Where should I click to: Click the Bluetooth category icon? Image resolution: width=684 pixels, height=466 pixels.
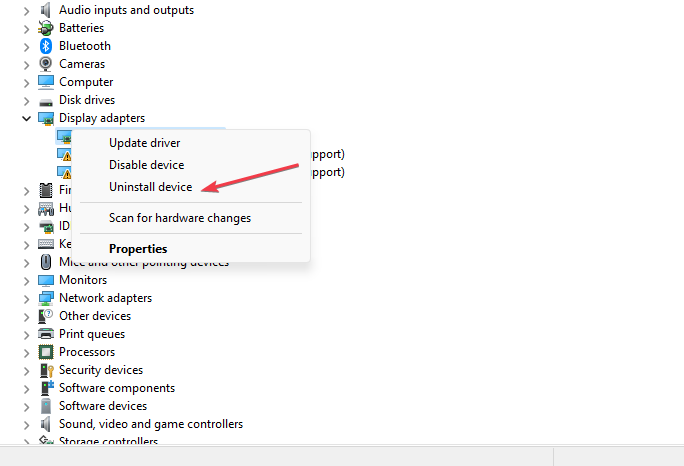point(46,46)
